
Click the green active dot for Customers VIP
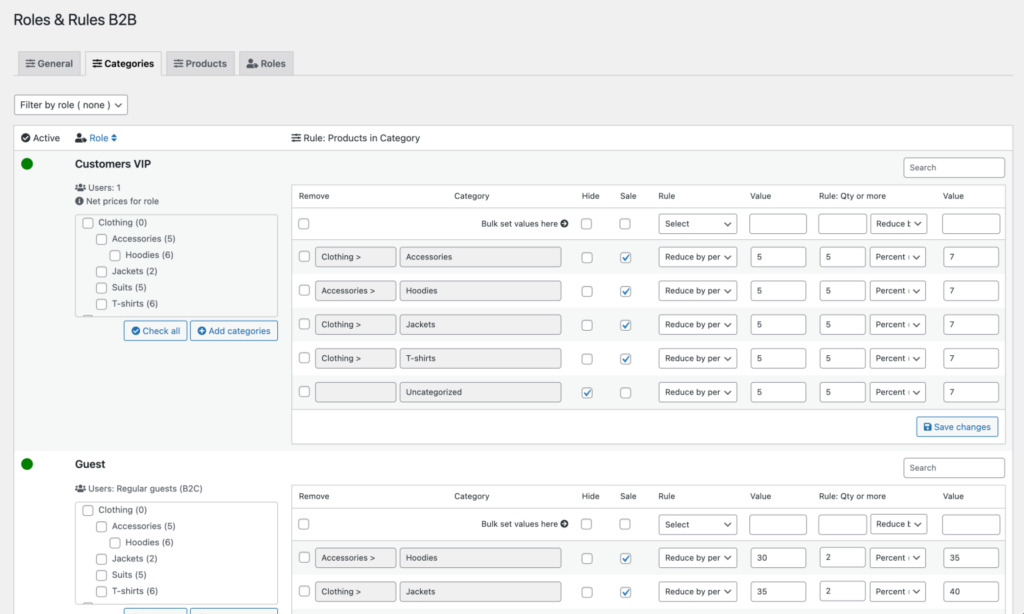[x=27, y=164]
